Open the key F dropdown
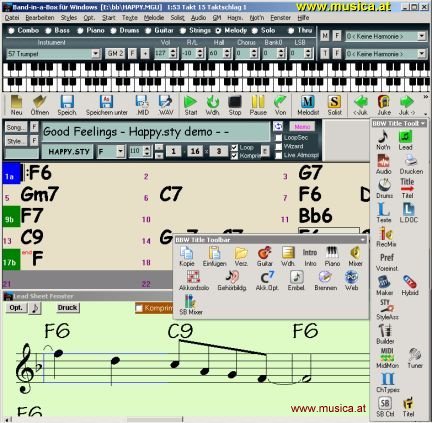Viewport: 432px width, 423px height. coord(120,151)
